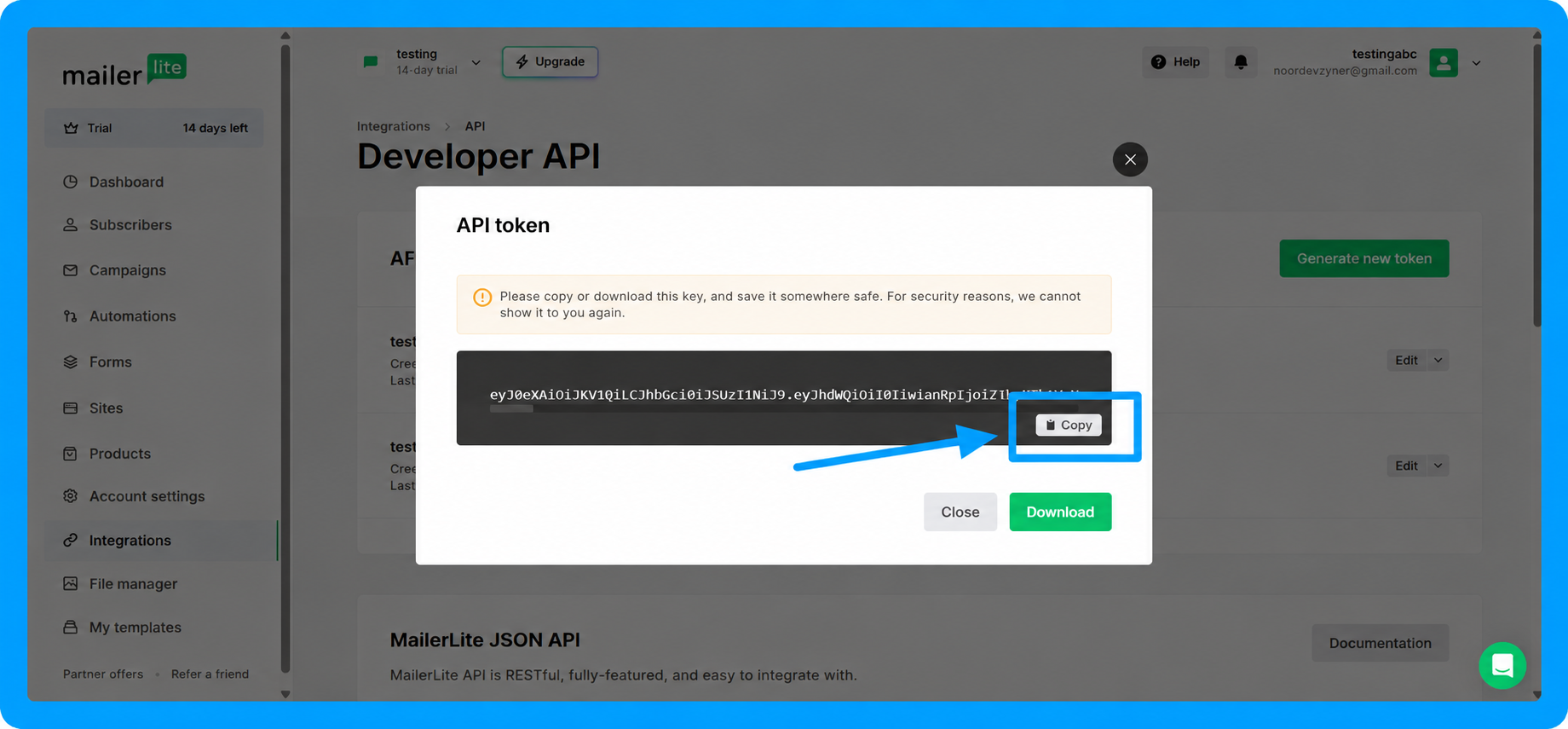The image size is (1568, 729).
Task: Open notifications bell
Action: [1241, 62]
